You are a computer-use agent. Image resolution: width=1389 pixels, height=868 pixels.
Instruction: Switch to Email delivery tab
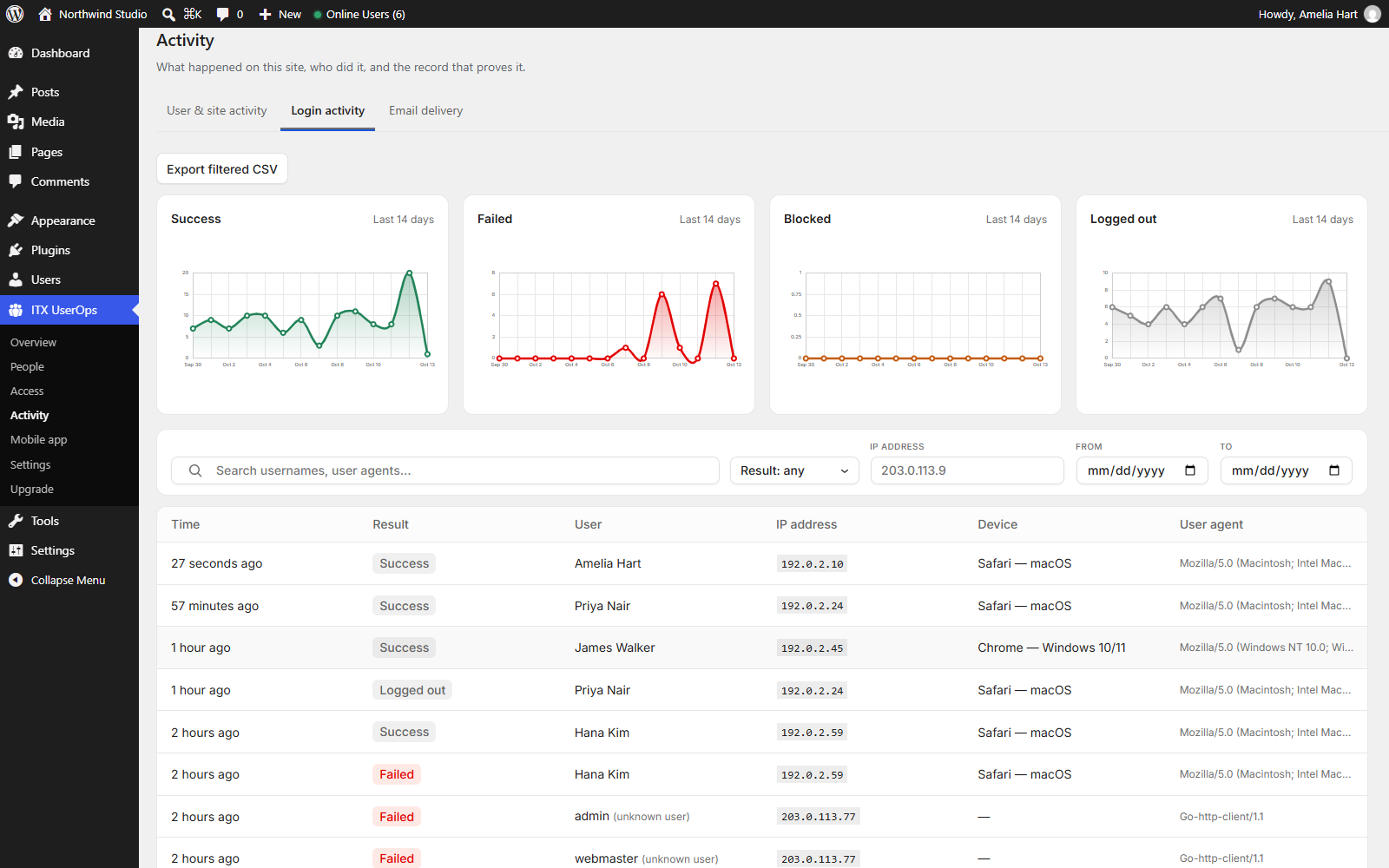pyautogui.click(x=425, y=110)
